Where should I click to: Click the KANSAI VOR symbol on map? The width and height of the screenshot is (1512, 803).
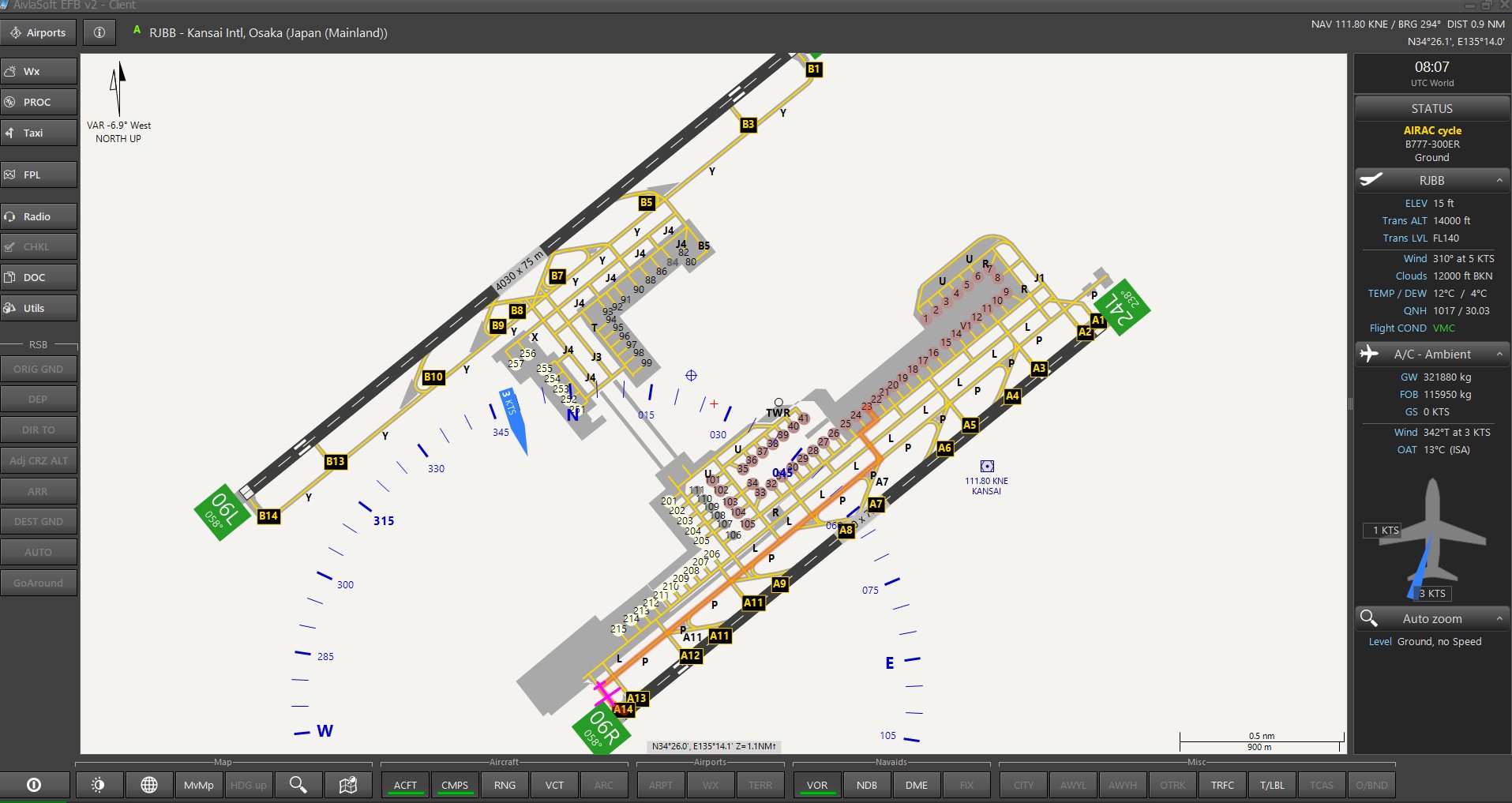point(987,467)
